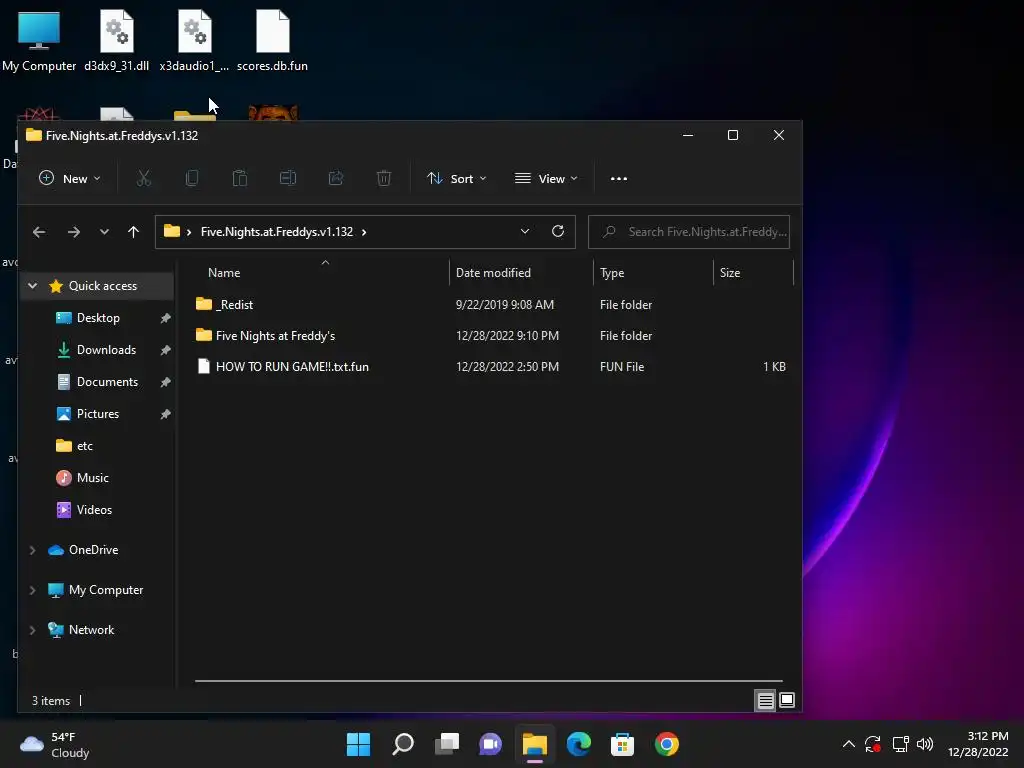
Task: Show hidden system tray icons chevron
Action: coord(848,744)
